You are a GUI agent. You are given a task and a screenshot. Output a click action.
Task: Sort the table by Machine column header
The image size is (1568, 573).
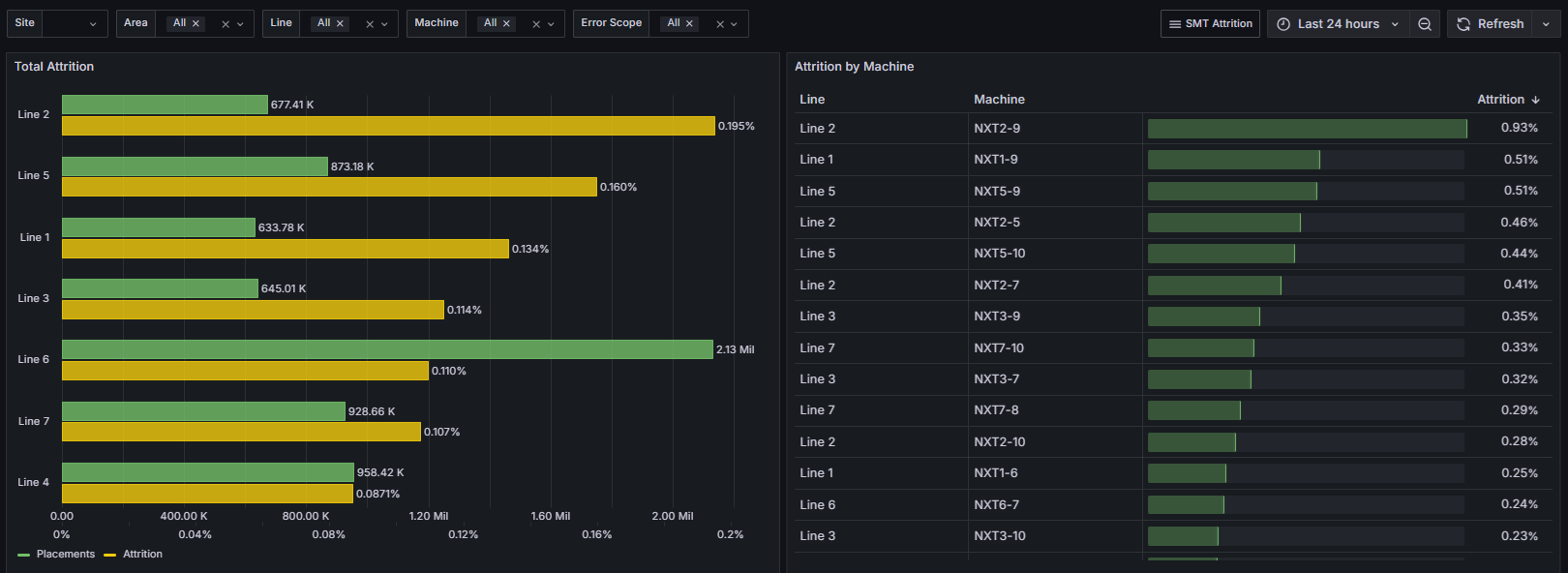click(x=999, y=100)
